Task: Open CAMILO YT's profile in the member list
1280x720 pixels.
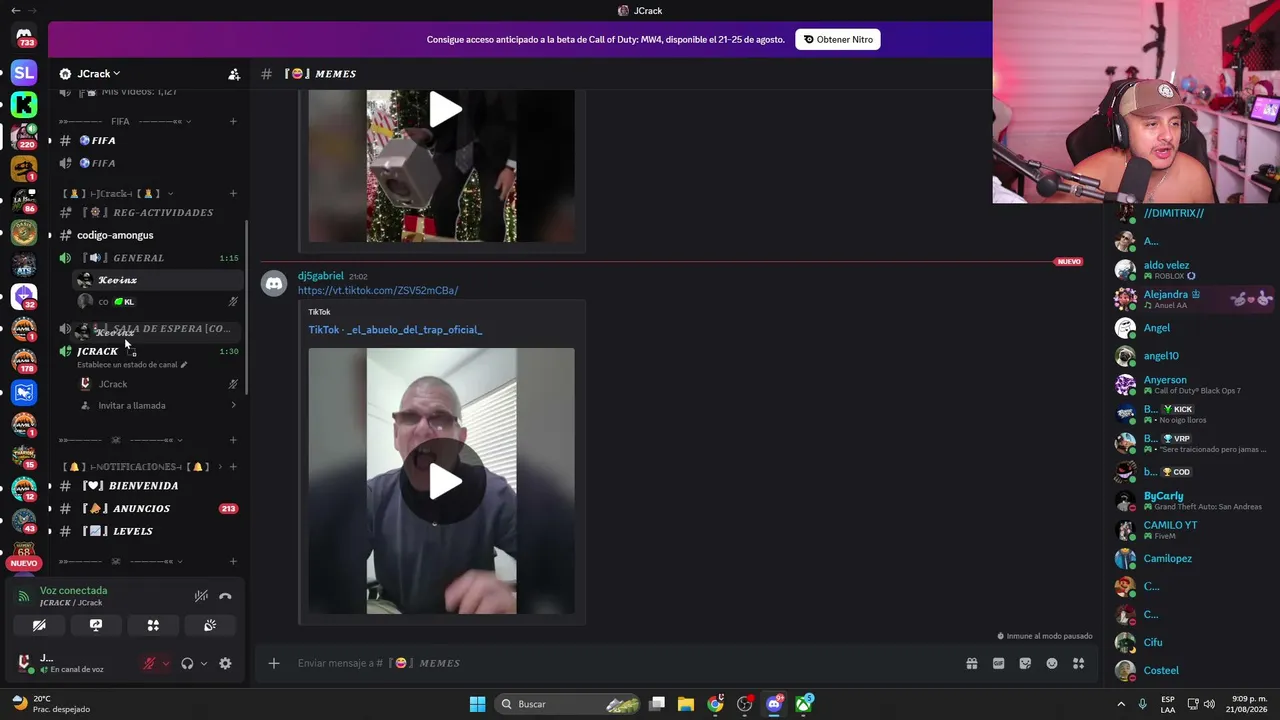Action: [x=1194, y=530]
